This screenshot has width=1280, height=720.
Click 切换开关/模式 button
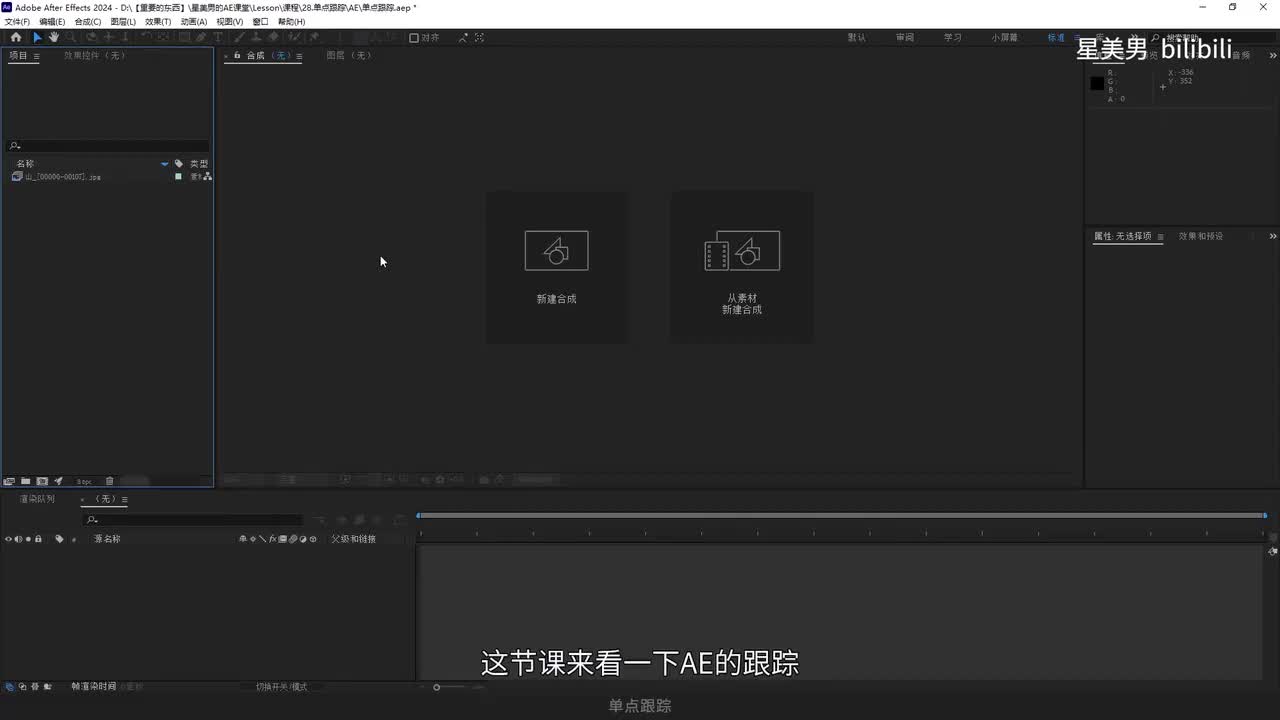click(282, 687)
